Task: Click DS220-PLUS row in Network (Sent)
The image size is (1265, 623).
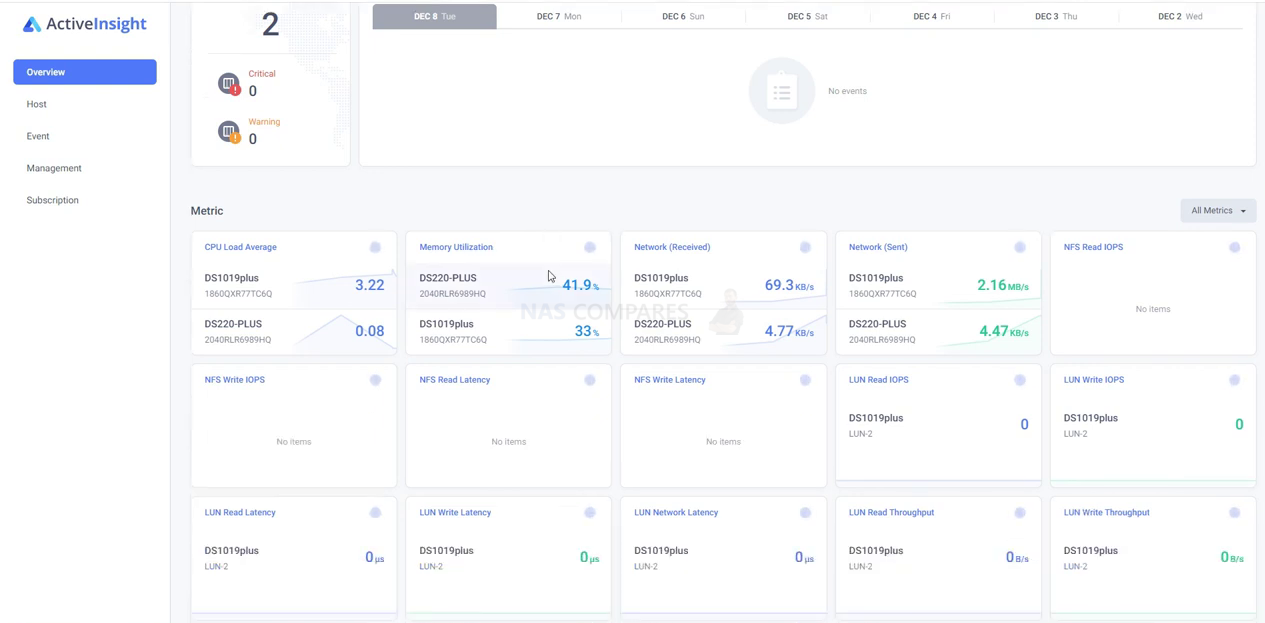Action: tap(938, 331)
